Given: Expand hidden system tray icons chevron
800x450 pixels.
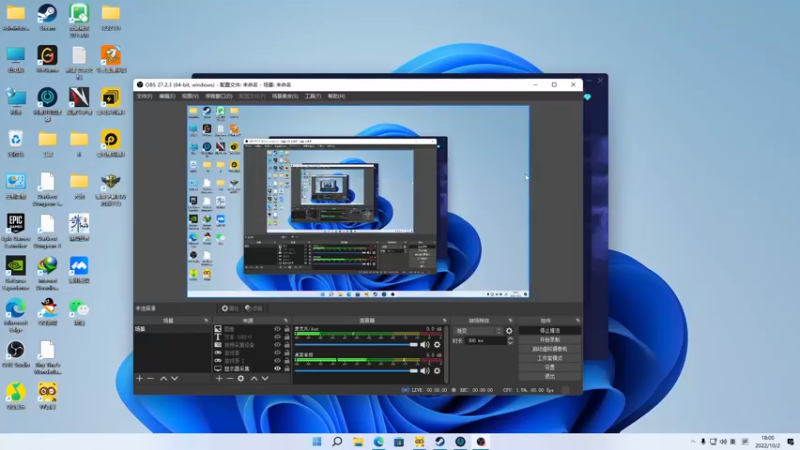Looking at the screenshot, I should point(693,442).
